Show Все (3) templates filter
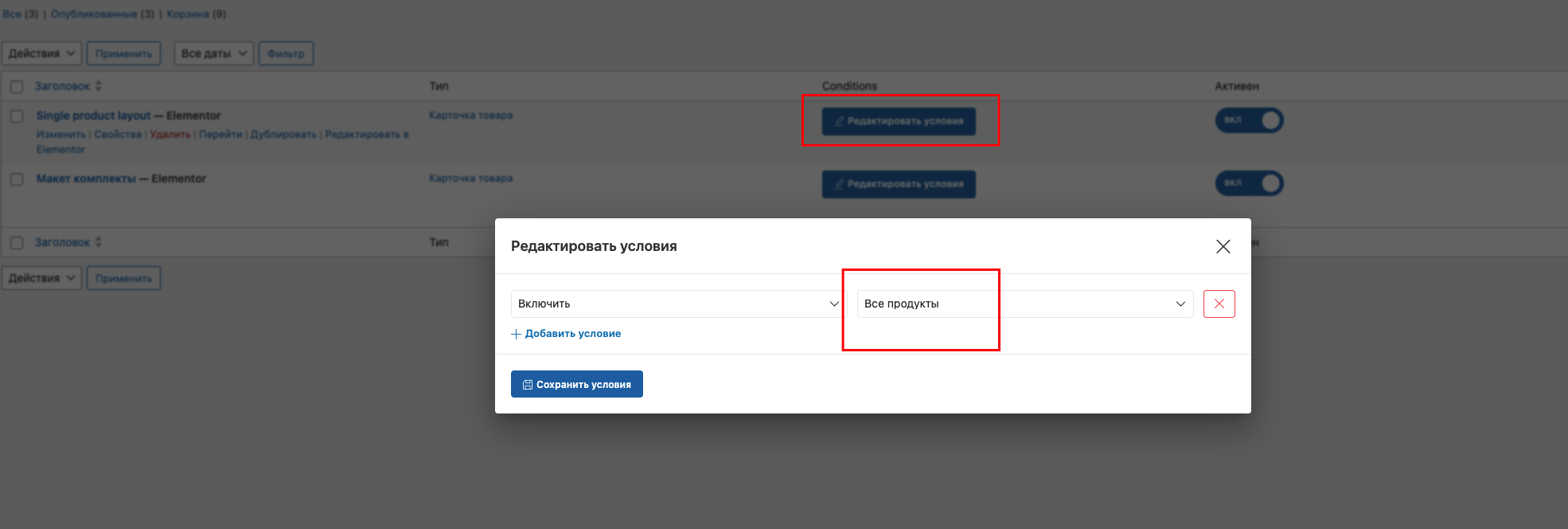Viewport: 1568px width, 529px height. click(x=20, y=14)
